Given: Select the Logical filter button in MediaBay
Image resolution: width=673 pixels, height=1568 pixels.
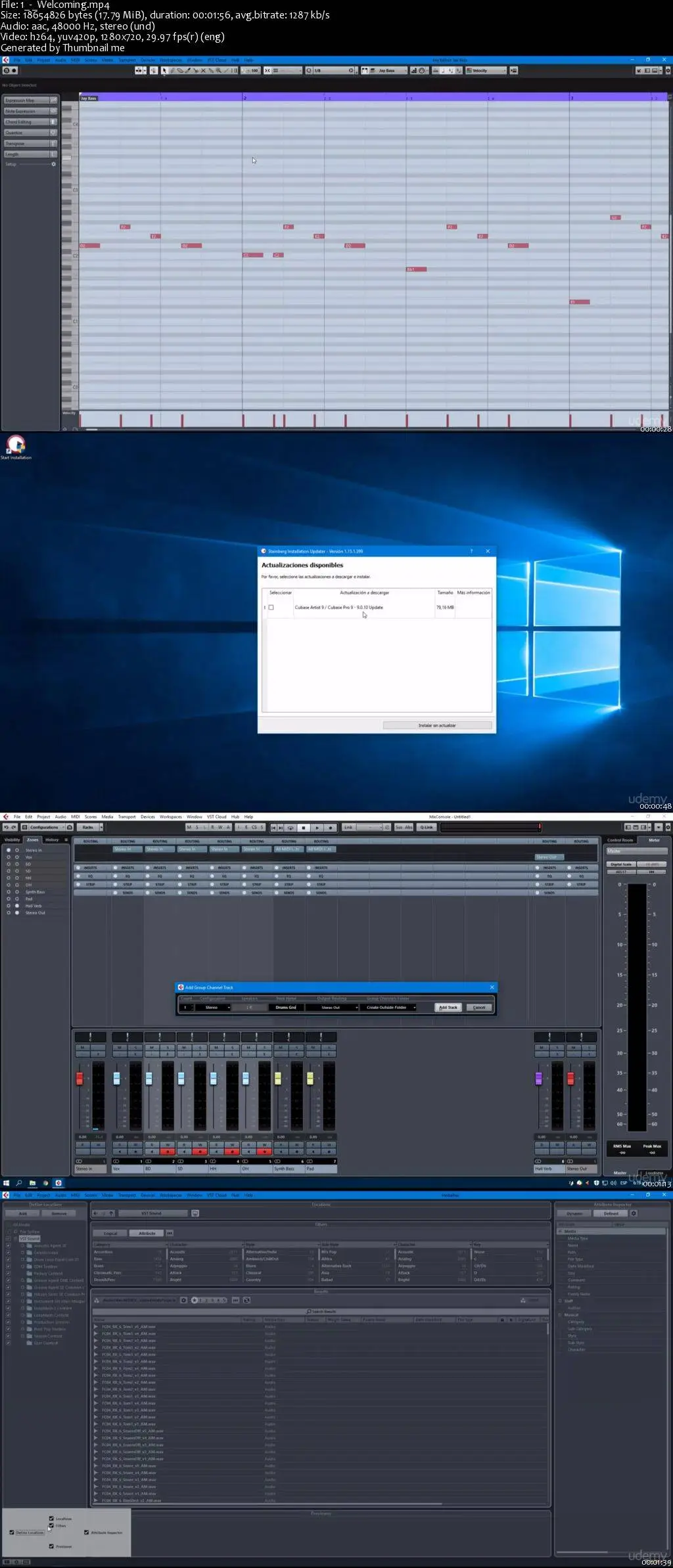Looking at the screenshot, I should pyautogui.click(x=110, y=1233).
